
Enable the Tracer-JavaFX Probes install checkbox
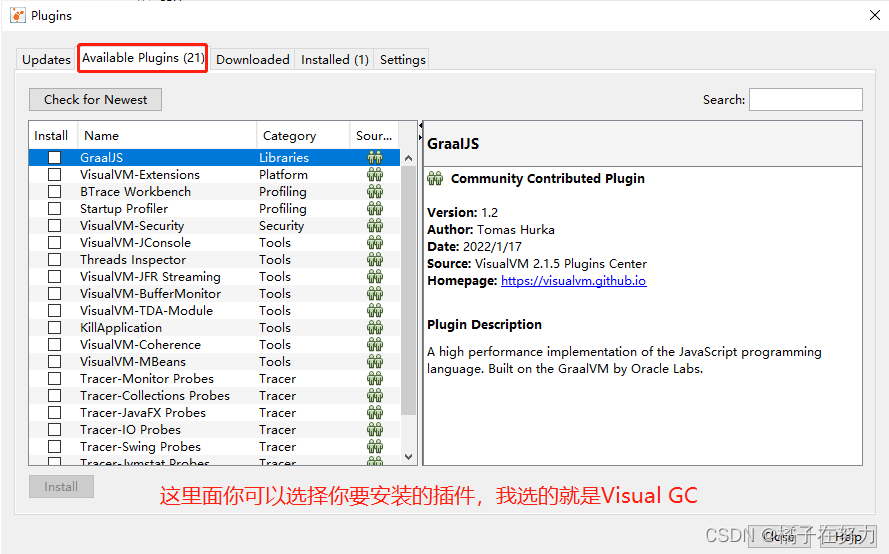tap(54, 413)
